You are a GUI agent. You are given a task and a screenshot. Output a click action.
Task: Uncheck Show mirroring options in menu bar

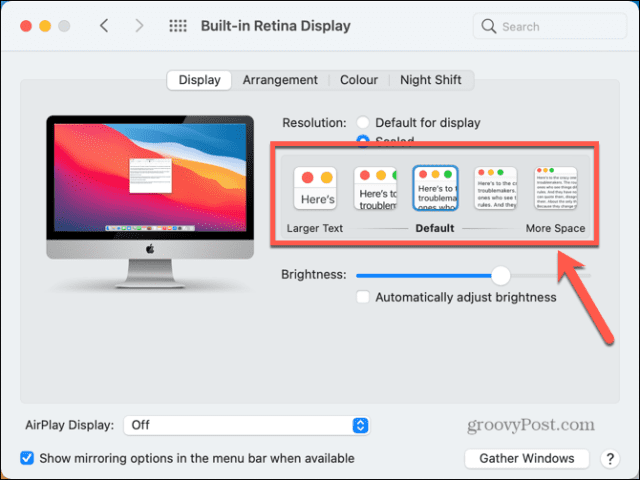coord(27,458)
